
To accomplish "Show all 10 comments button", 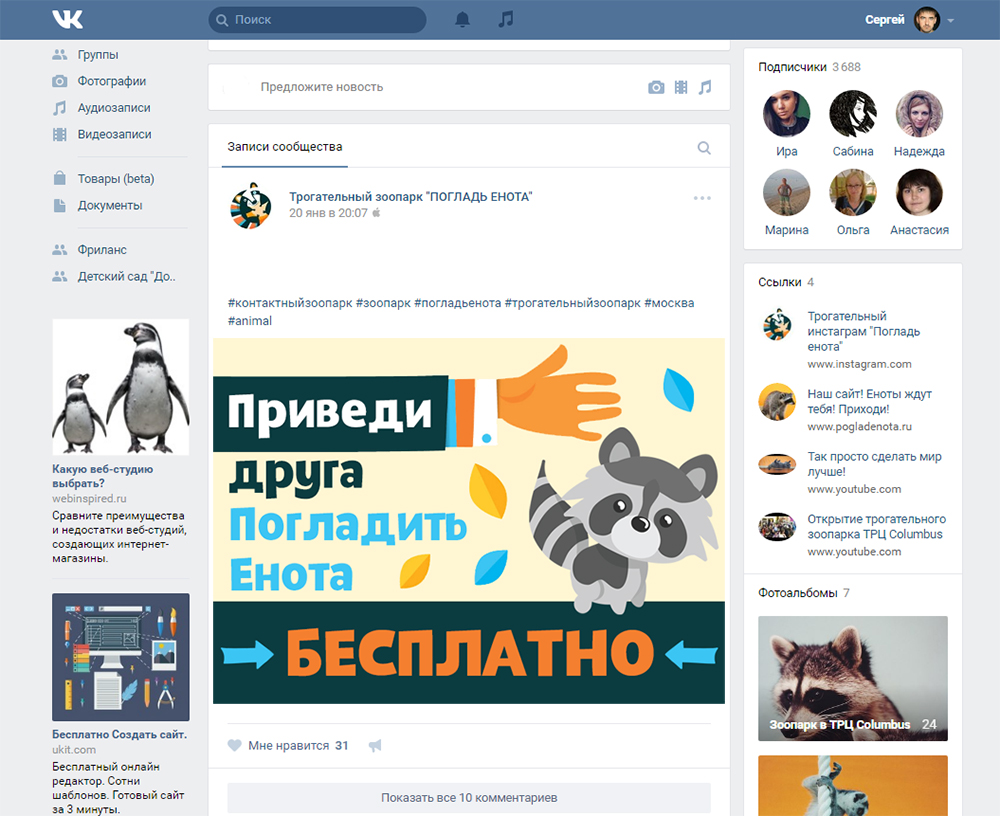I will click(x=469, y=797).
